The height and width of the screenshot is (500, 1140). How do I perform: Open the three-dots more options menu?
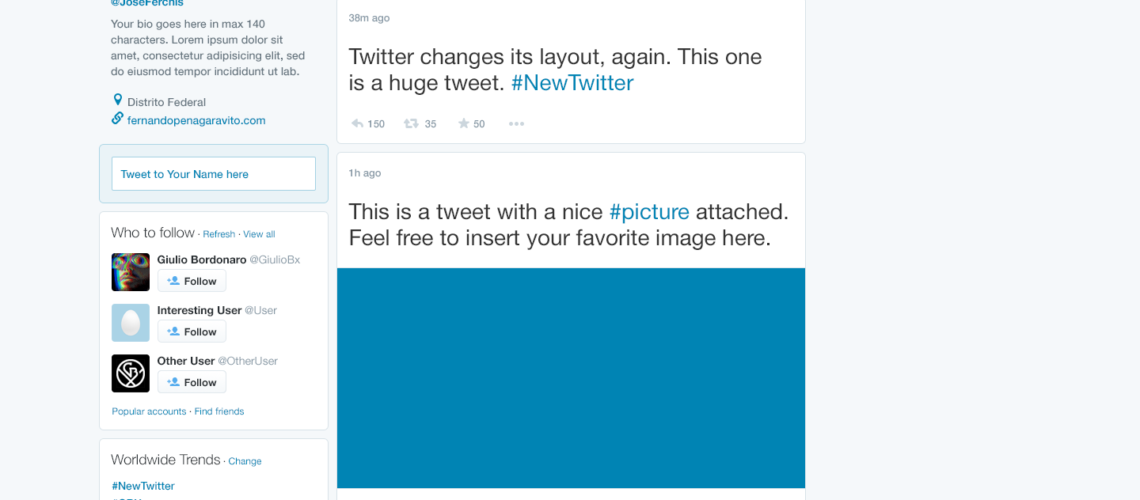[516, 124]
